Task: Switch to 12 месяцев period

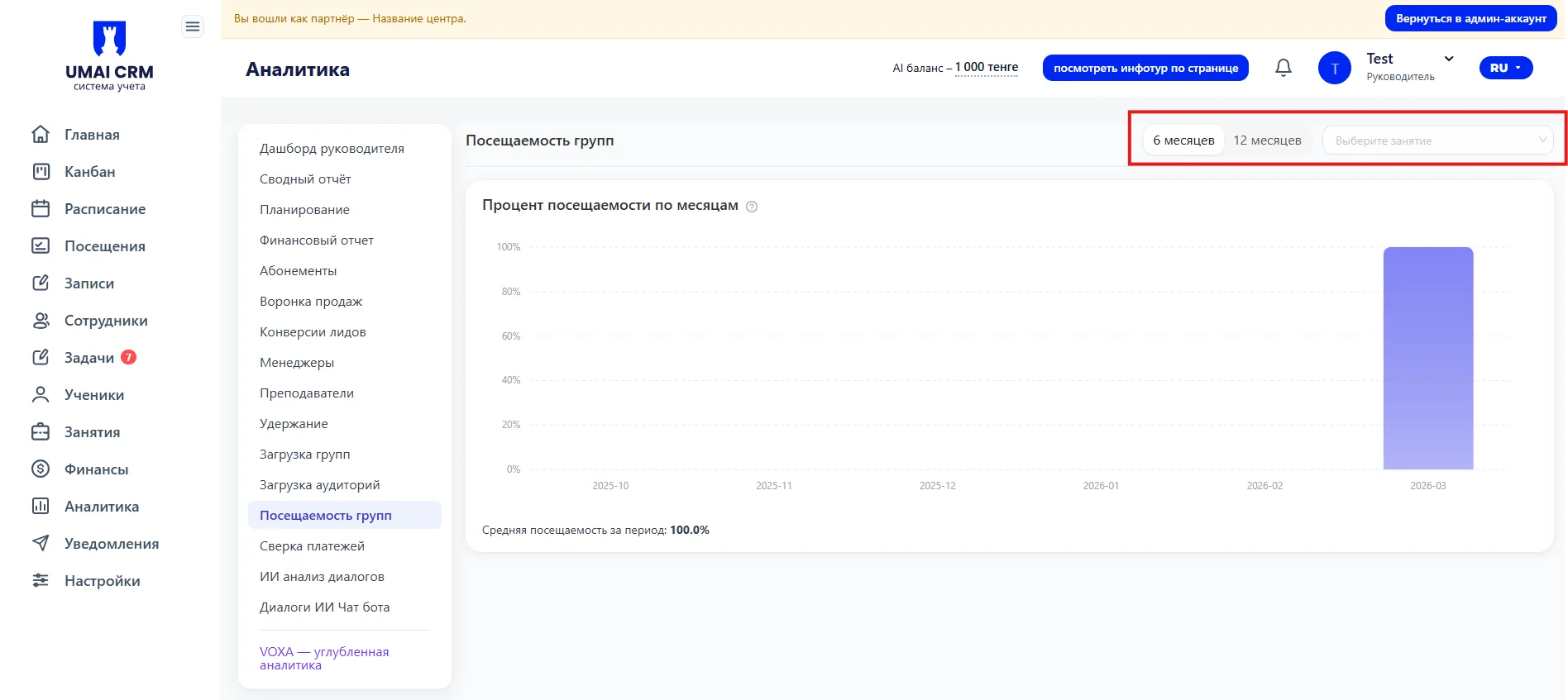Action: click(x=1267, y=140)
